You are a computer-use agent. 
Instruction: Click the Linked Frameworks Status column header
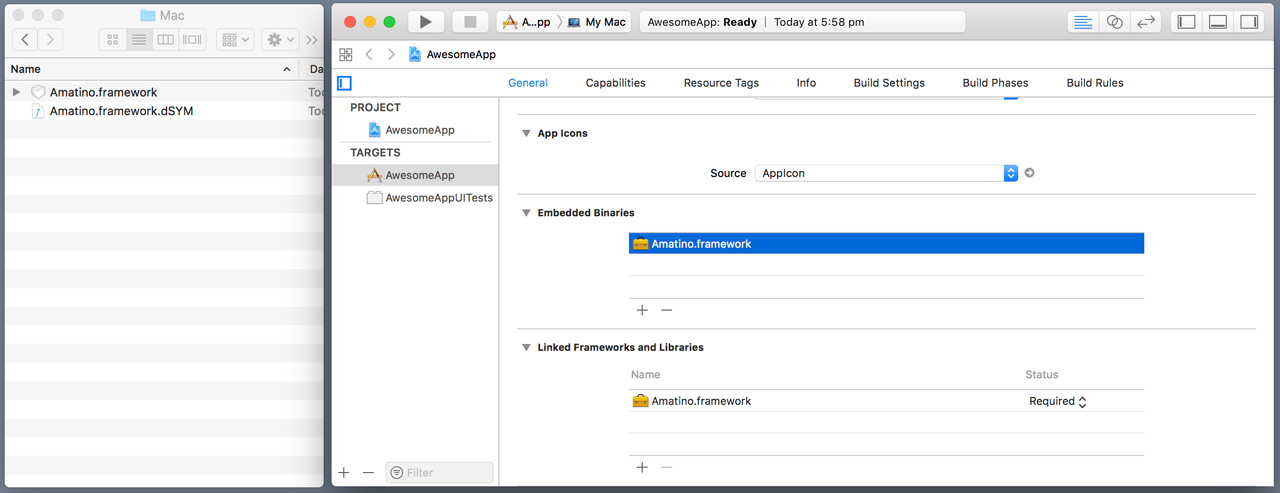coord(1041,375)
